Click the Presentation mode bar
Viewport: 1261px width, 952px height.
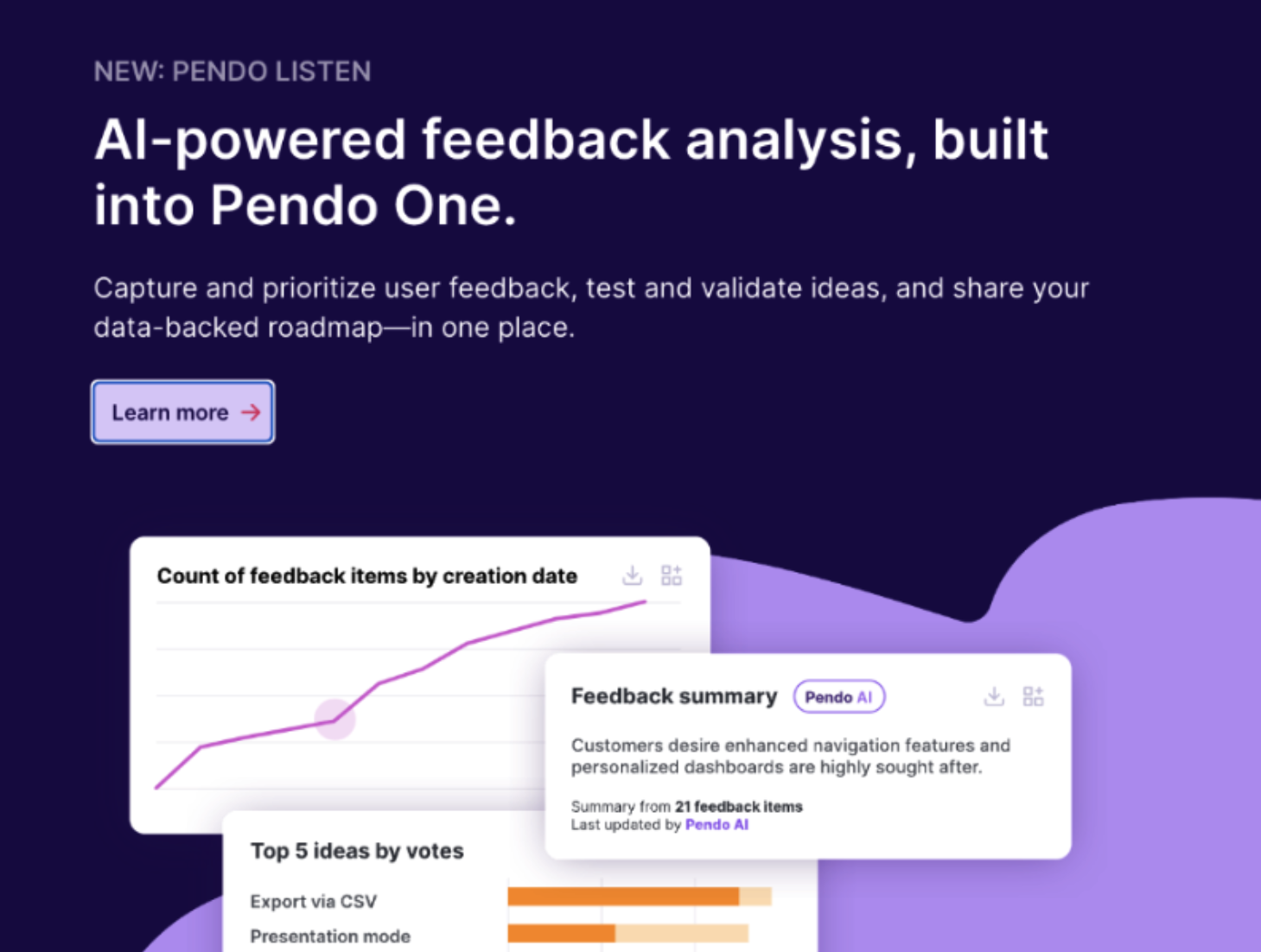(628, 933)
